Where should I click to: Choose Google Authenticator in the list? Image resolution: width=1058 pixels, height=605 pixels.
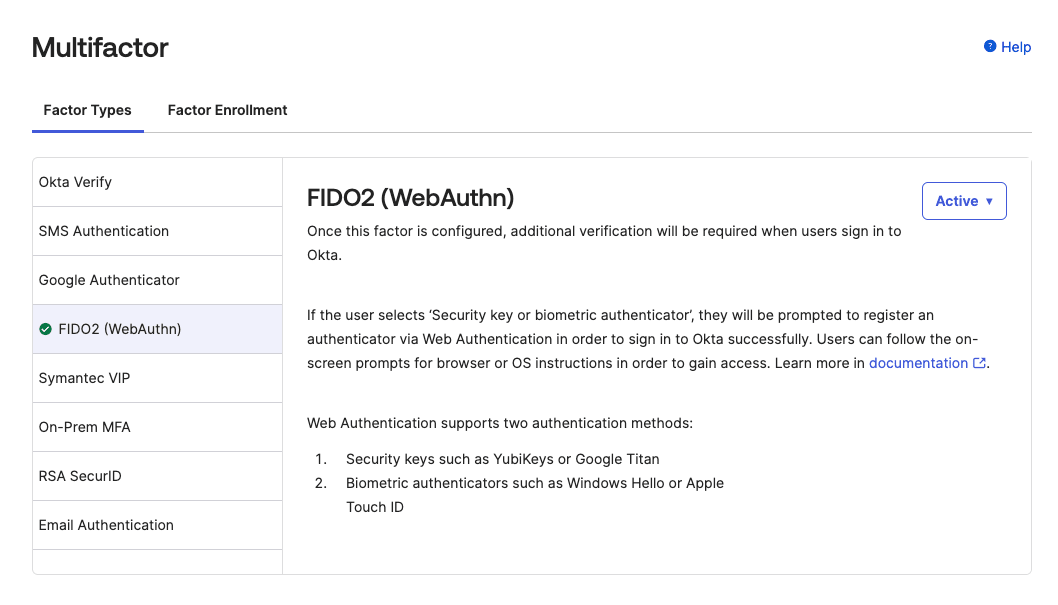tap(157, 280)
